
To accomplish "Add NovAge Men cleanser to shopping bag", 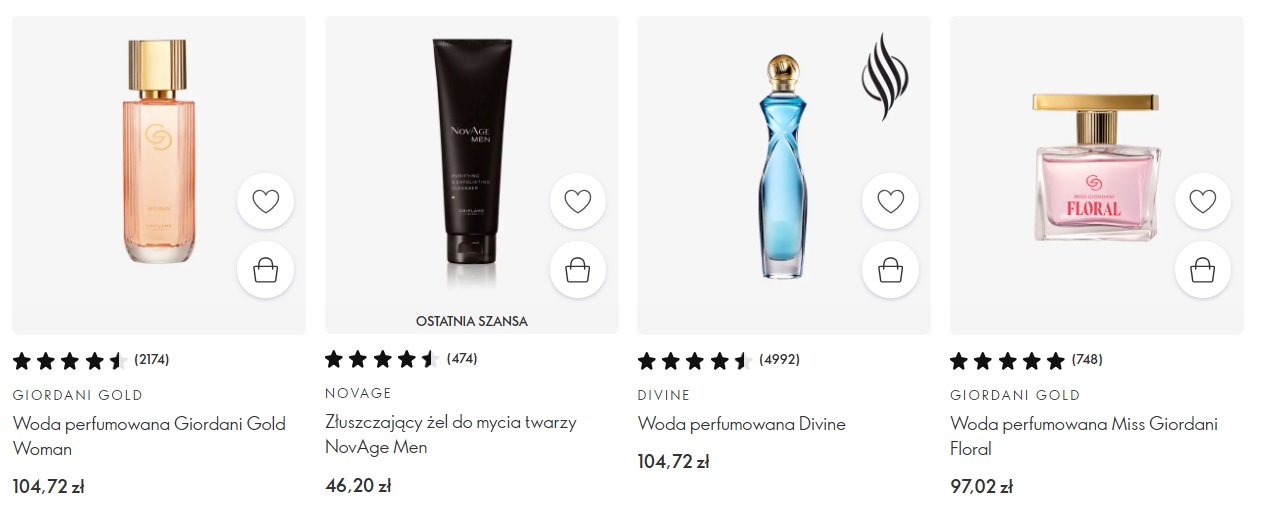I will coord(578,270).
